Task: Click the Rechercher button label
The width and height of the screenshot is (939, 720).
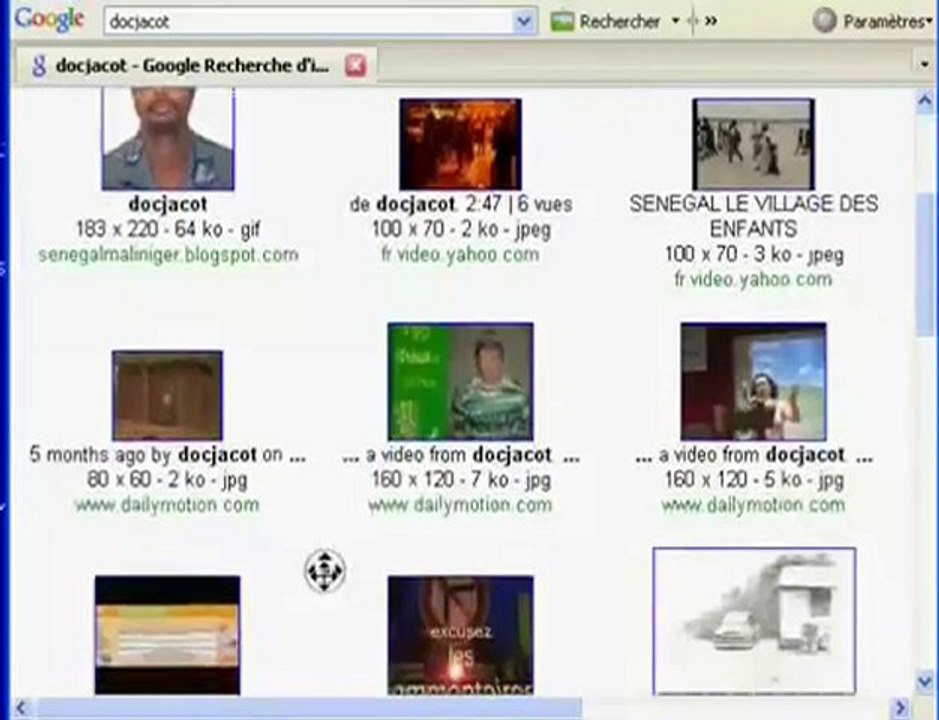Action: click(619, 22)
